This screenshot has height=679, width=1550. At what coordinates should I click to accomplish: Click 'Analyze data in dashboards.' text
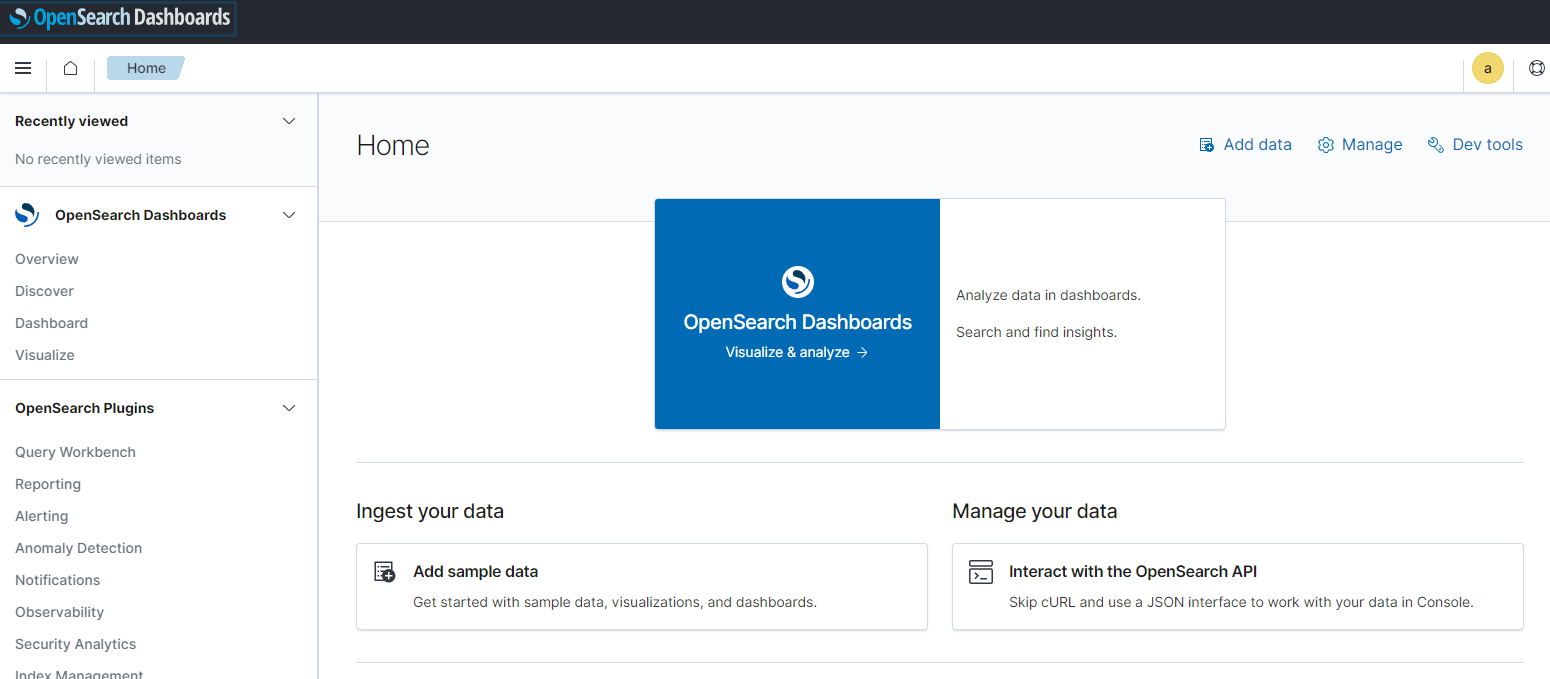[x=1048, y=295]
